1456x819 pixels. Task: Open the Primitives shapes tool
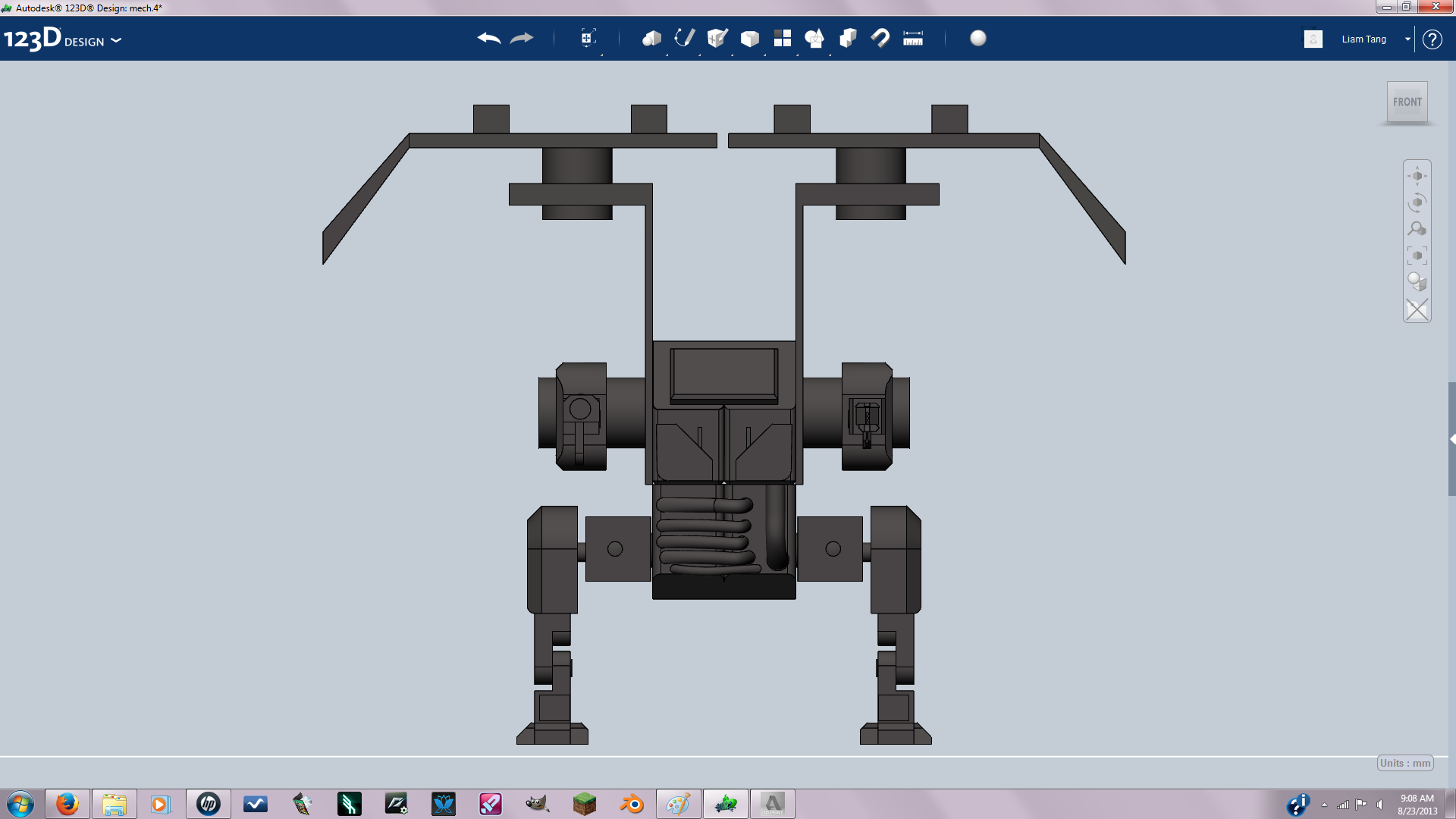pyautogui.click(x=651, y=38)
